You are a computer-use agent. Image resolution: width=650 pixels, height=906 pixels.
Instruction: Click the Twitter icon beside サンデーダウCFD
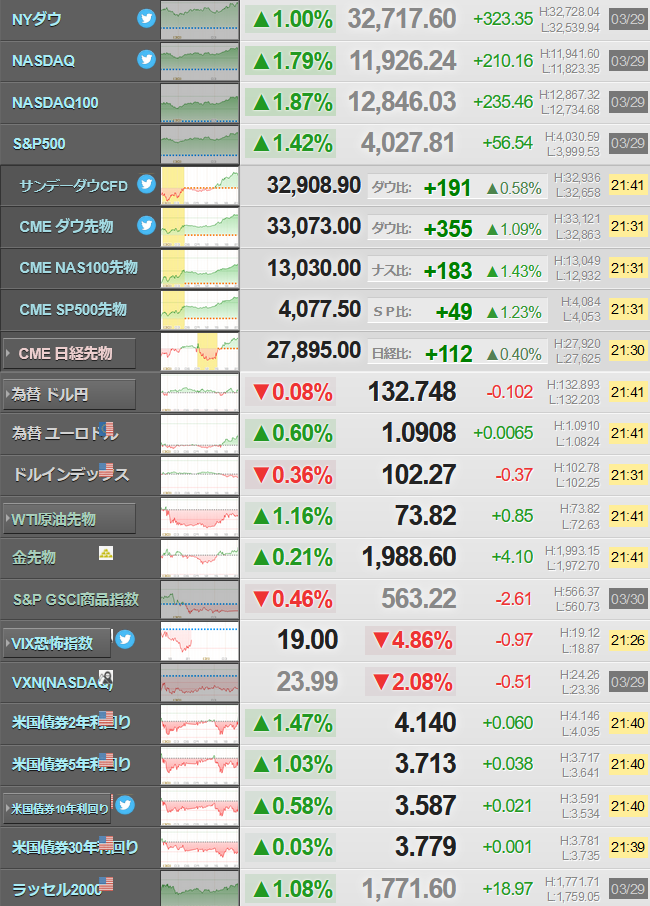(146, 184)
